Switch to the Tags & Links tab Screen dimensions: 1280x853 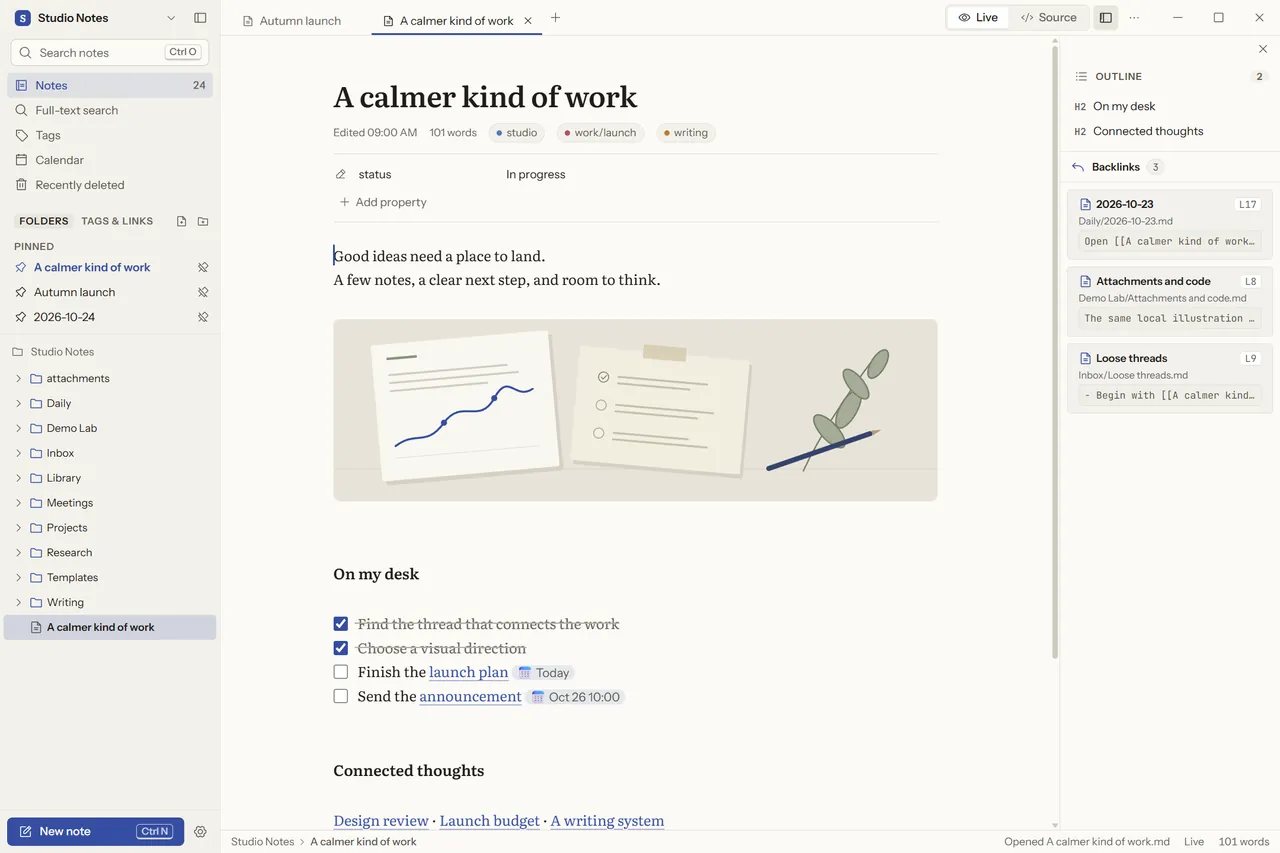(x=117, y=221)
